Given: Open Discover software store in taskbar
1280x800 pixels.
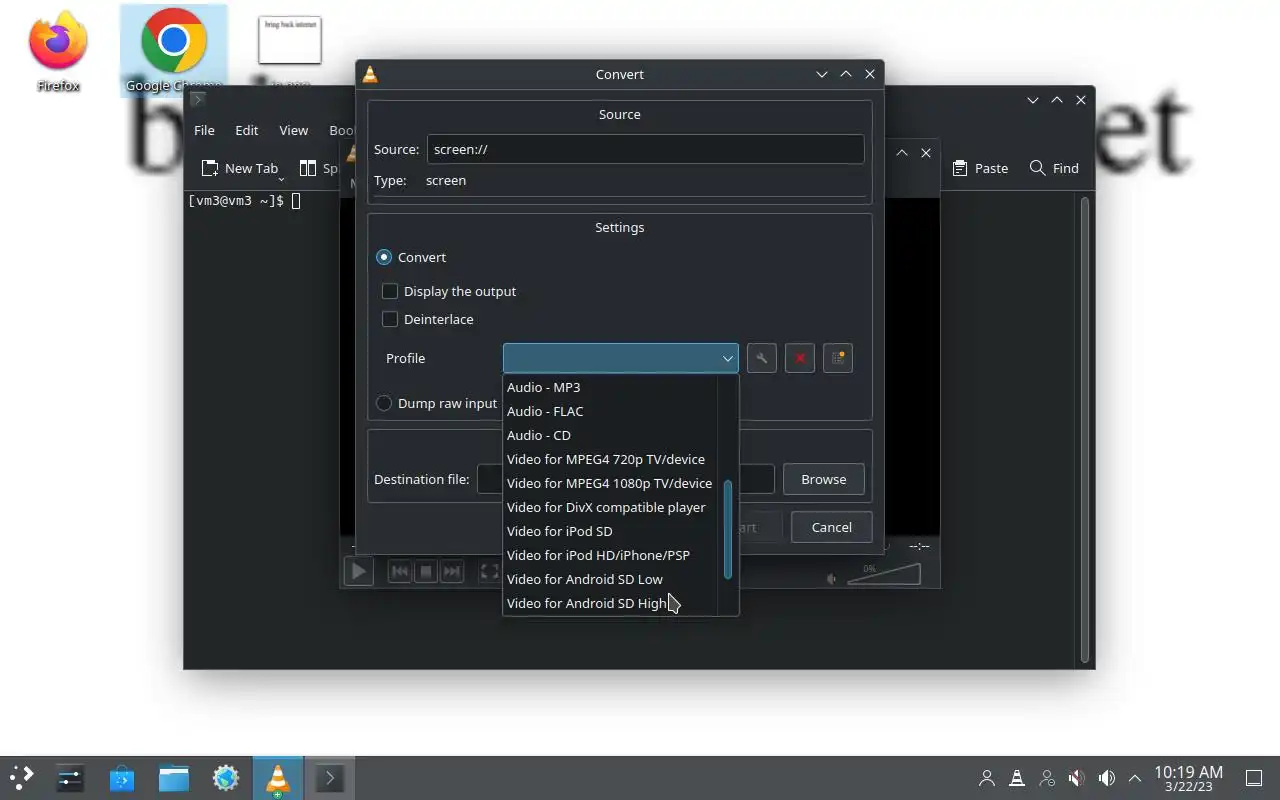Looking at the screenshot, I should (x=122, y=778).
